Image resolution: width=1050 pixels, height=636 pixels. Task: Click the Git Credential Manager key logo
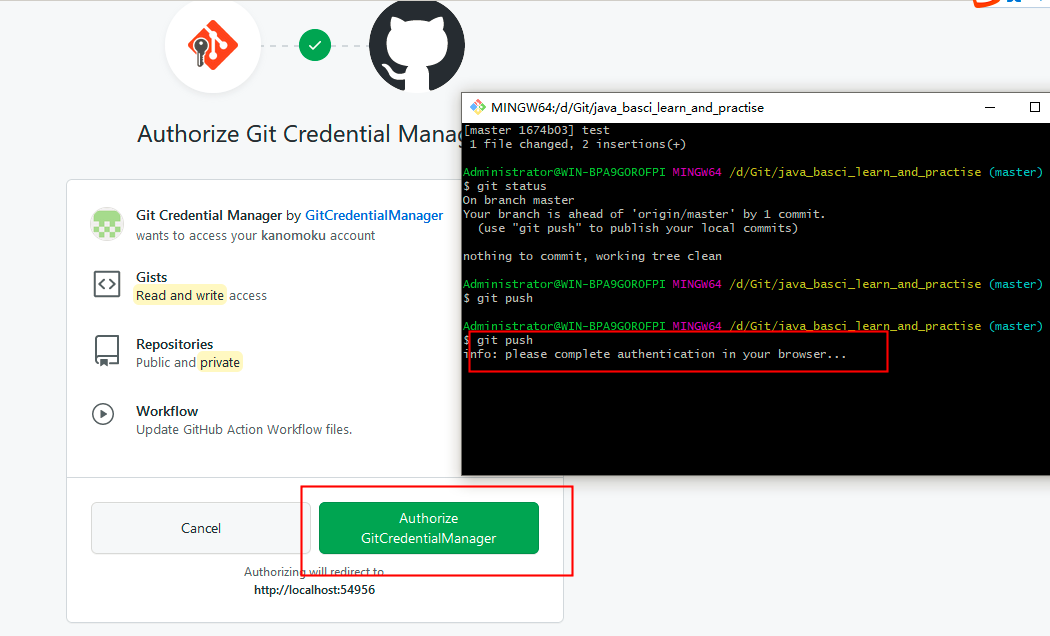(213, 46)
